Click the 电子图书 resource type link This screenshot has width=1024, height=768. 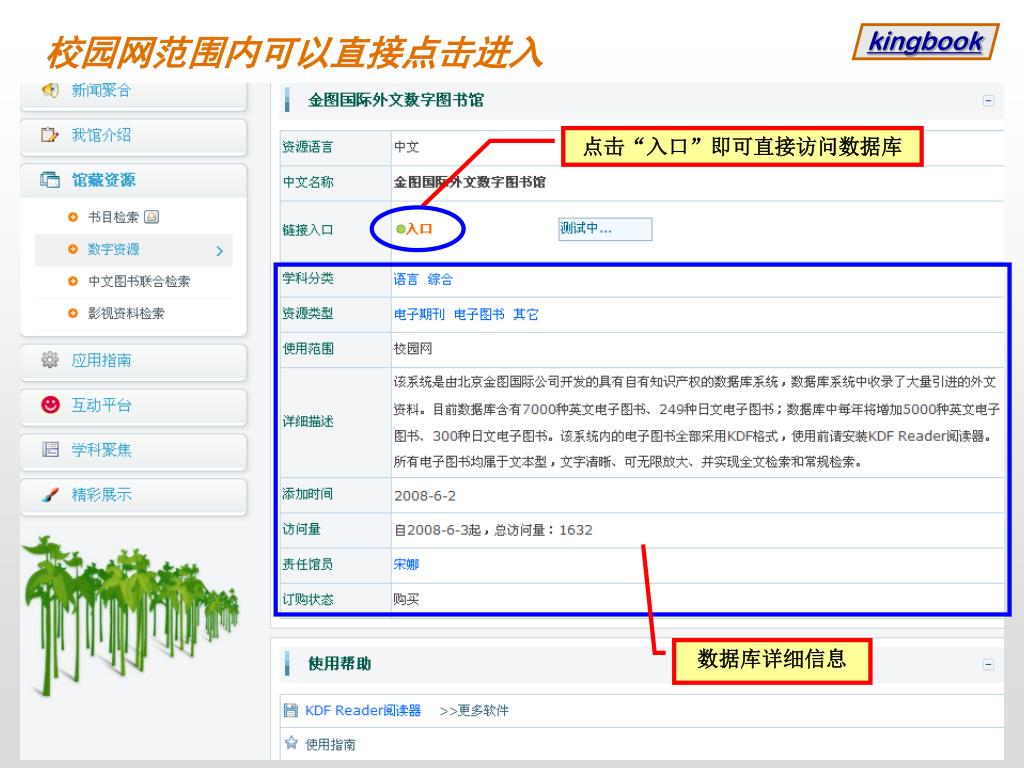pyautogui.click(x=479, y=315)
